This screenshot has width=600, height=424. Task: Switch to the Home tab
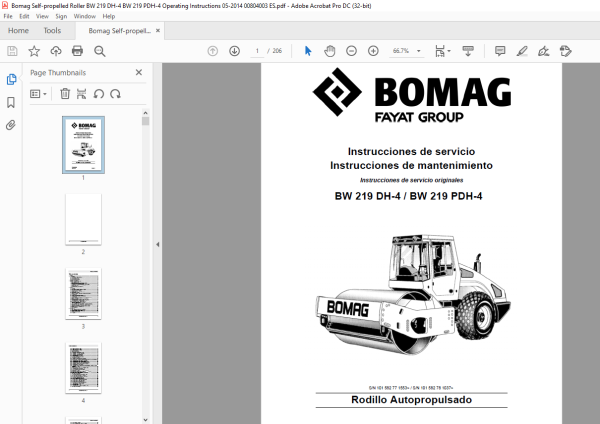pos(18,31)
